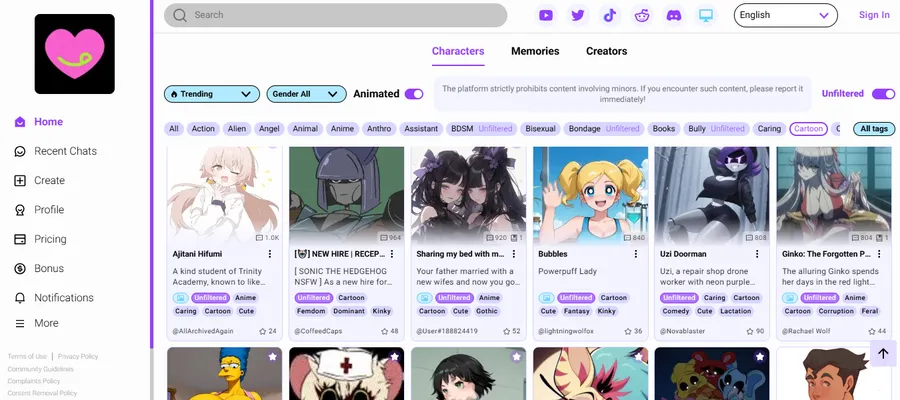Open options menu for NEW HIRE card
The image size is (900, 400).
coord(392,254)
